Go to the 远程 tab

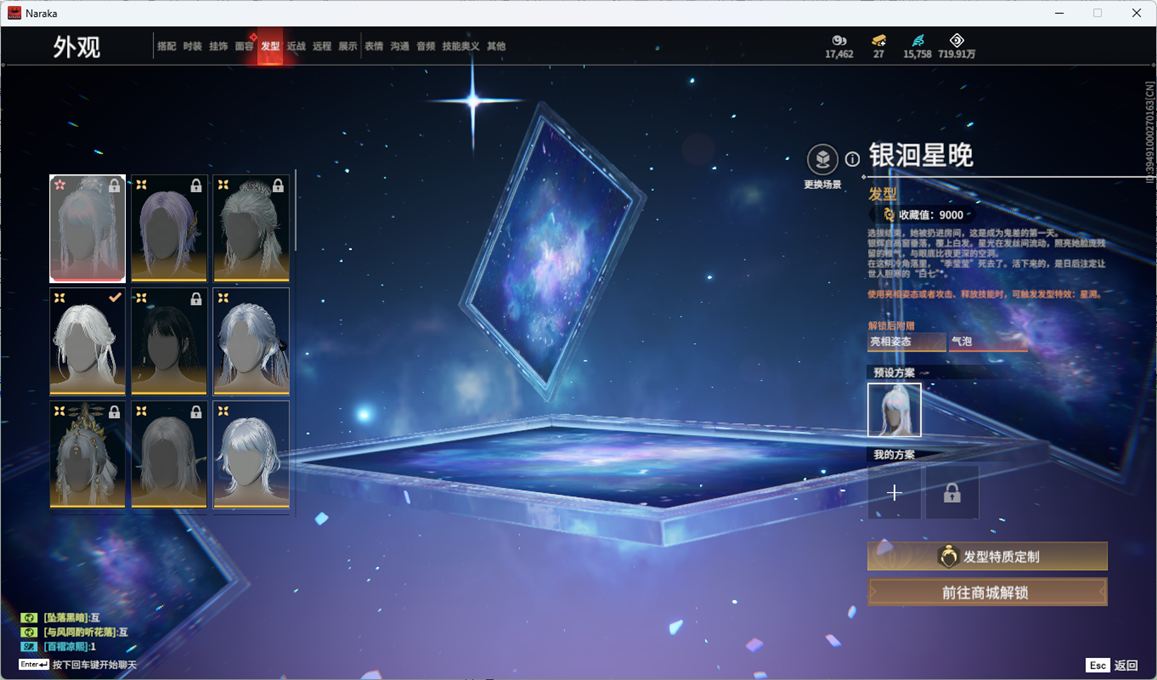pos(322,46)
